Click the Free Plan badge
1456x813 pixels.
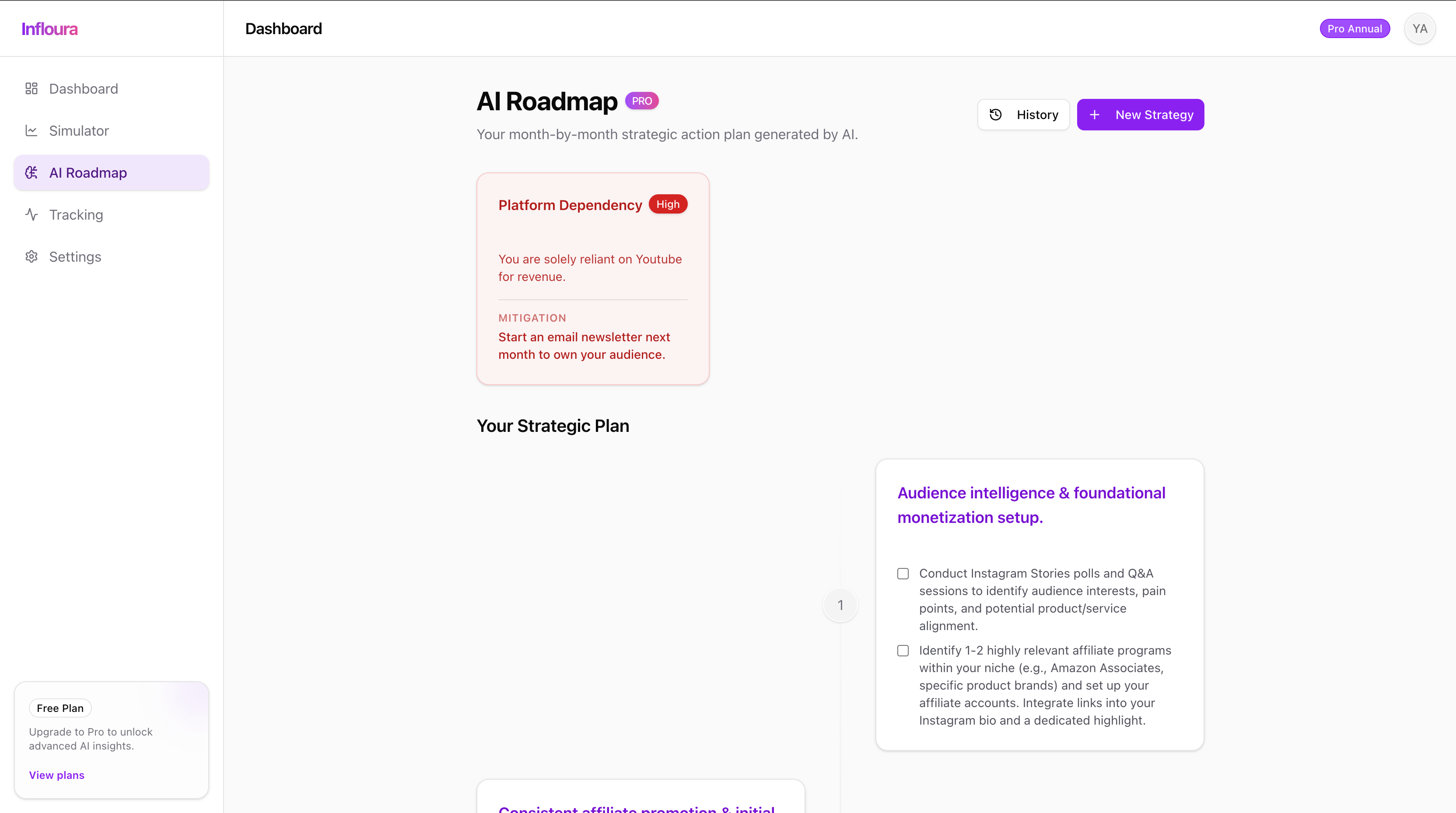pyautogui.click(x=60, y=708)
